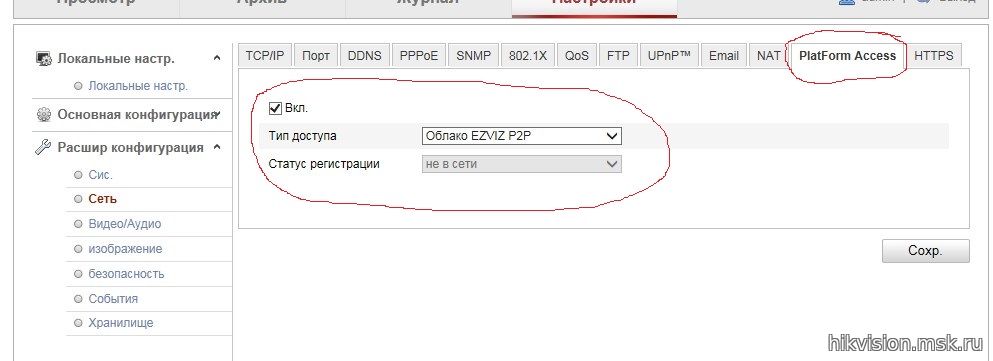Open the Тип доступа dropdown
The width and height of the screenshot is (993, 361).
click(x=522, y=136)
